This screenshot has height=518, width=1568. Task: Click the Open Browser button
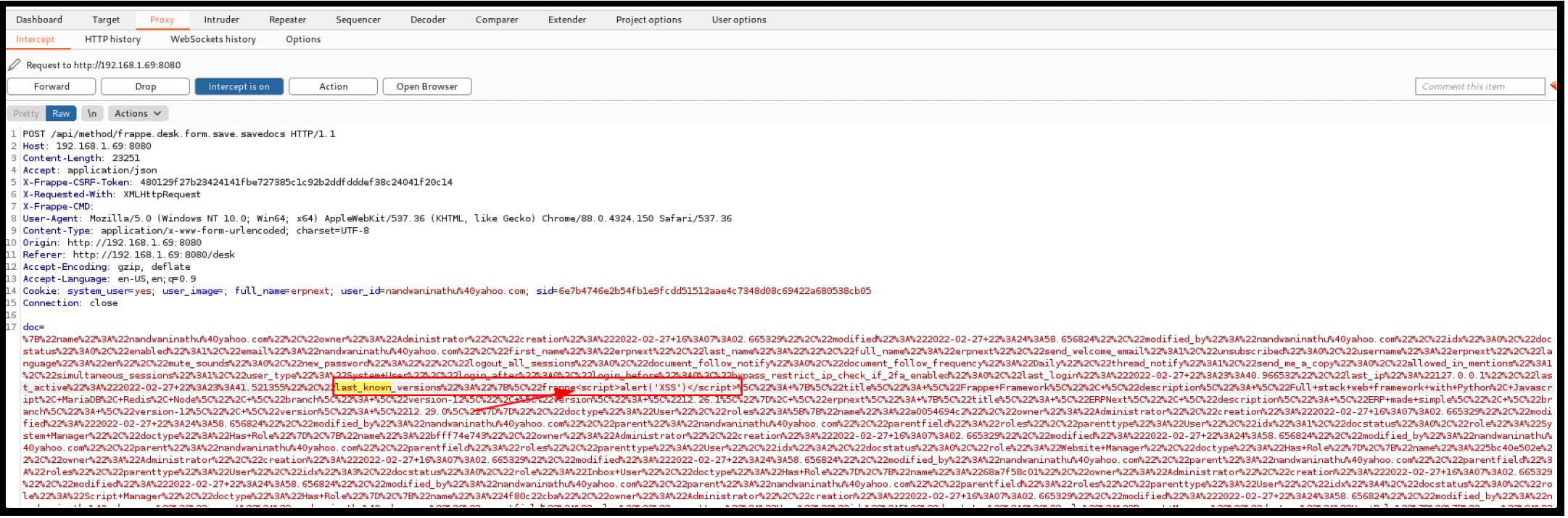427,86
